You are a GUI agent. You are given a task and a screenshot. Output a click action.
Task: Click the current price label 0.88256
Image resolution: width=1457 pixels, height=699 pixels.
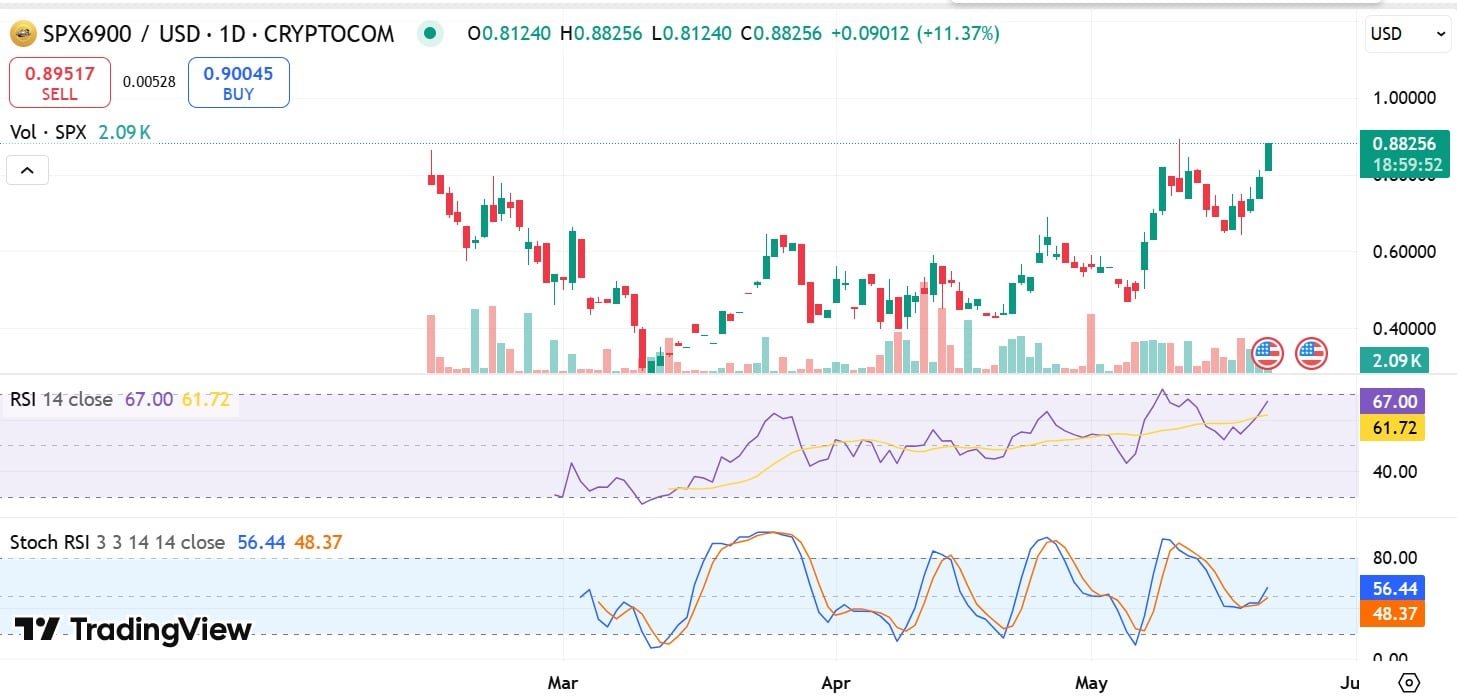[1403, 144]
